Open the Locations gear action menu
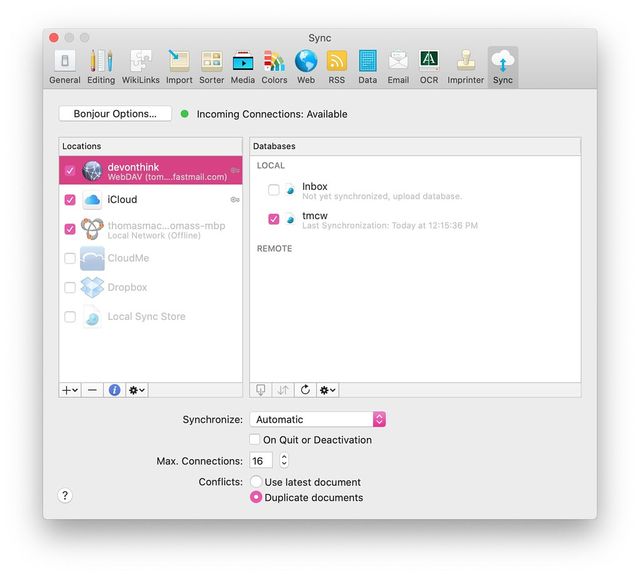 point(137,390)
